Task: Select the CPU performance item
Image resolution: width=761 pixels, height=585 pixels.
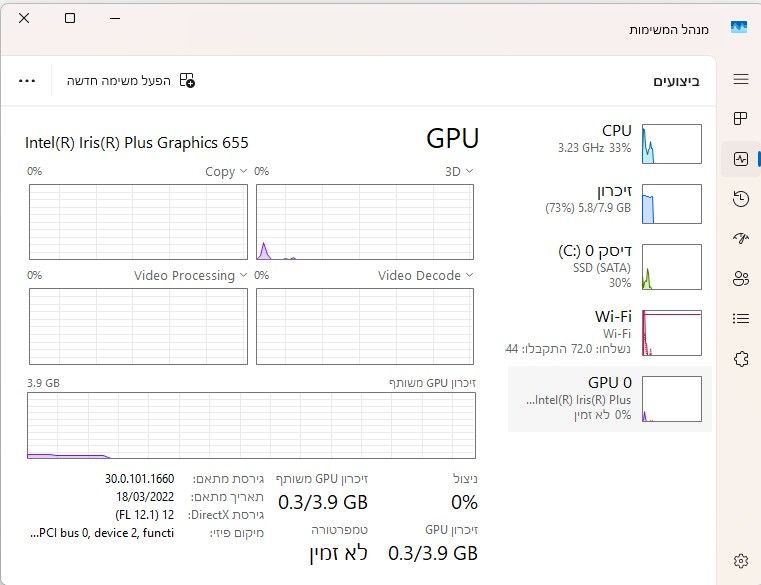Action: [610, 144]
